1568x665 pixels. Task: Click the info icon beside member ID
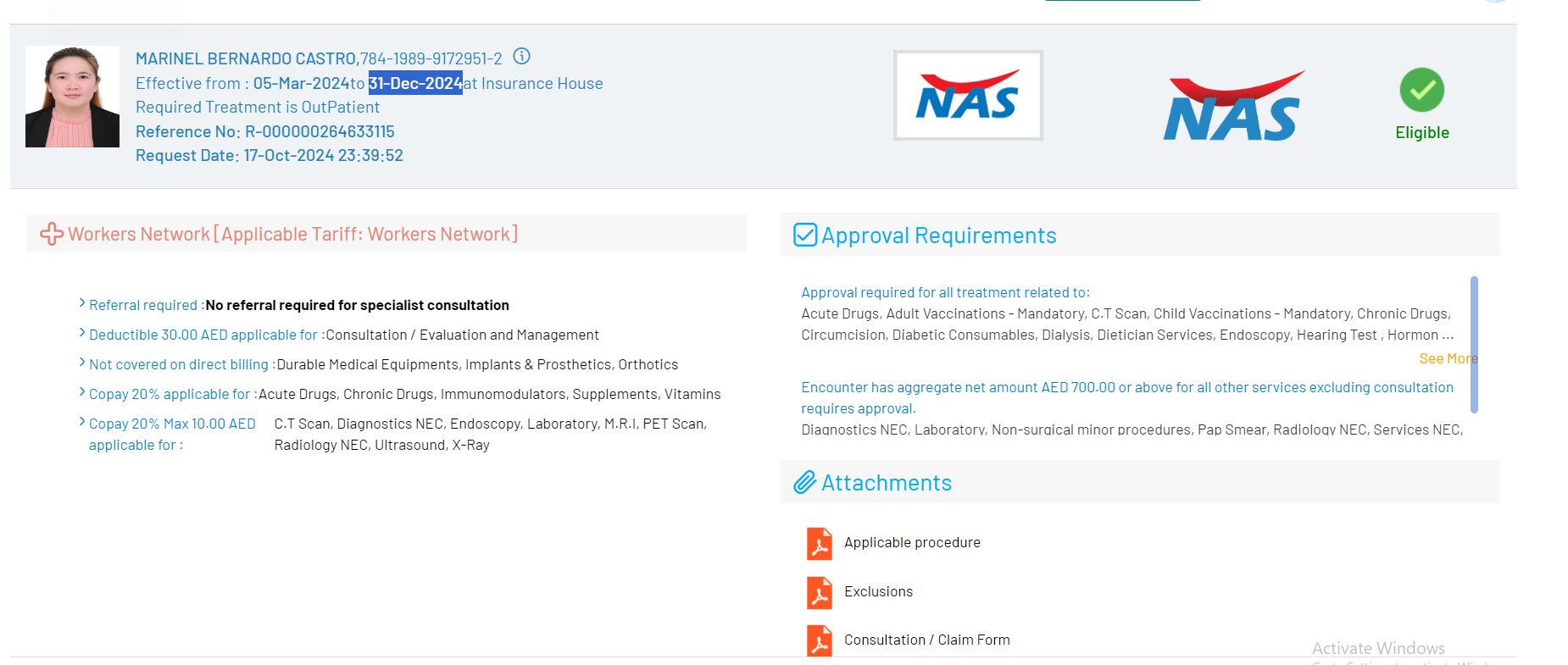click(522, 57)
